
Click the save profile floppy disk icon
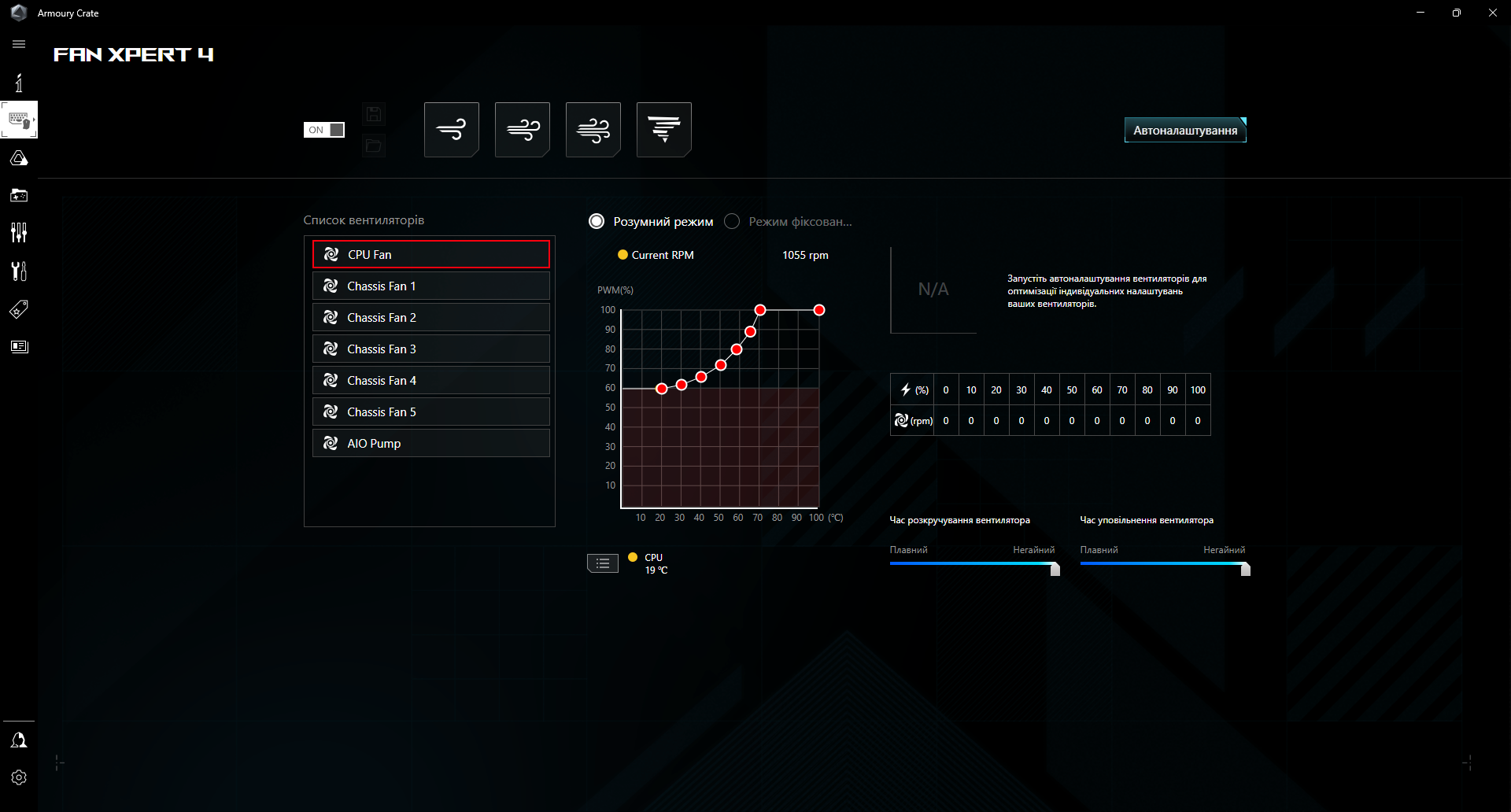374,114
